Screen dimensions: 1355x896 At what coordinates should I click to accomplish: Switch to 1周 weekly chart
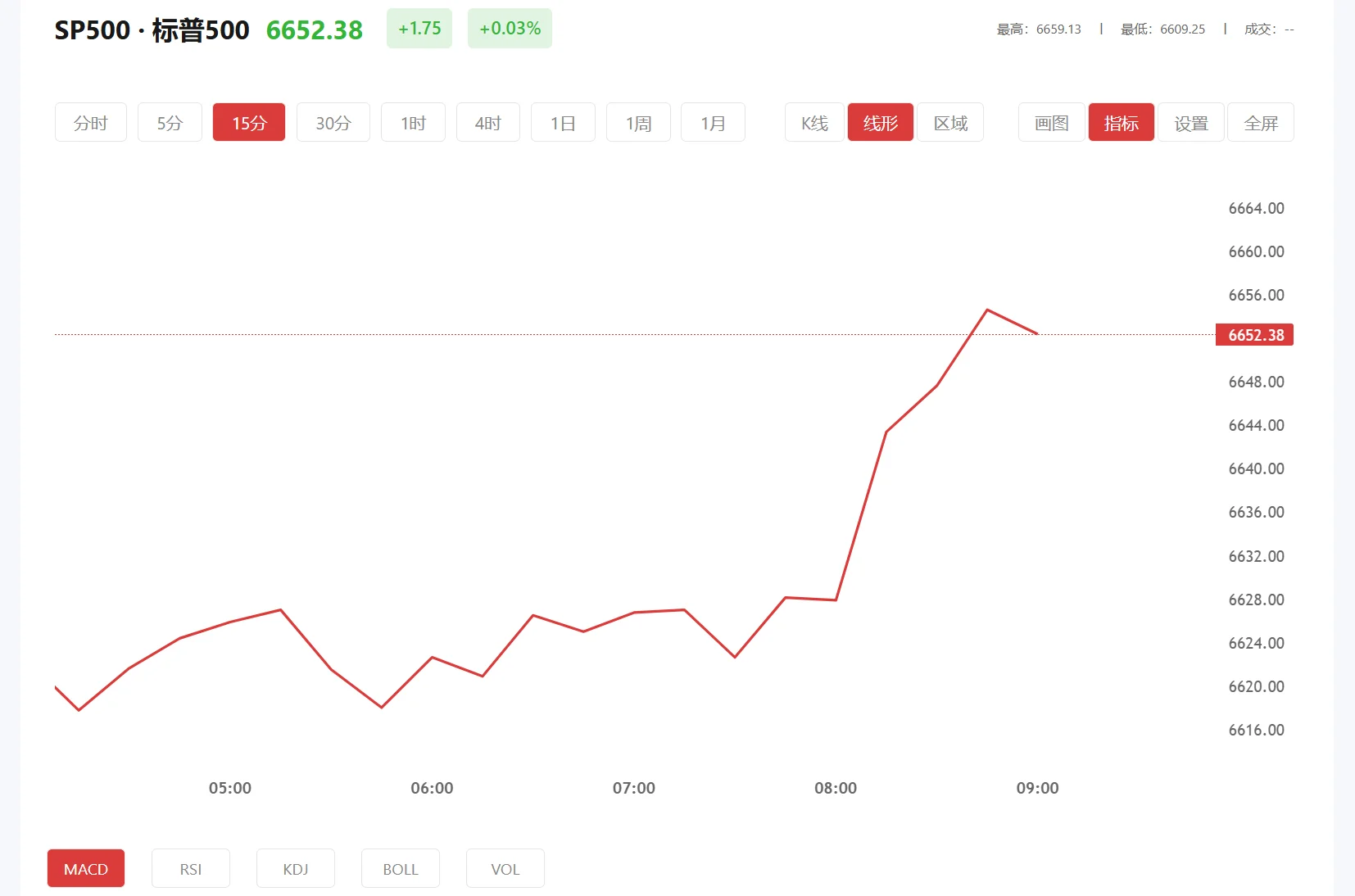(x=638, y=123)
